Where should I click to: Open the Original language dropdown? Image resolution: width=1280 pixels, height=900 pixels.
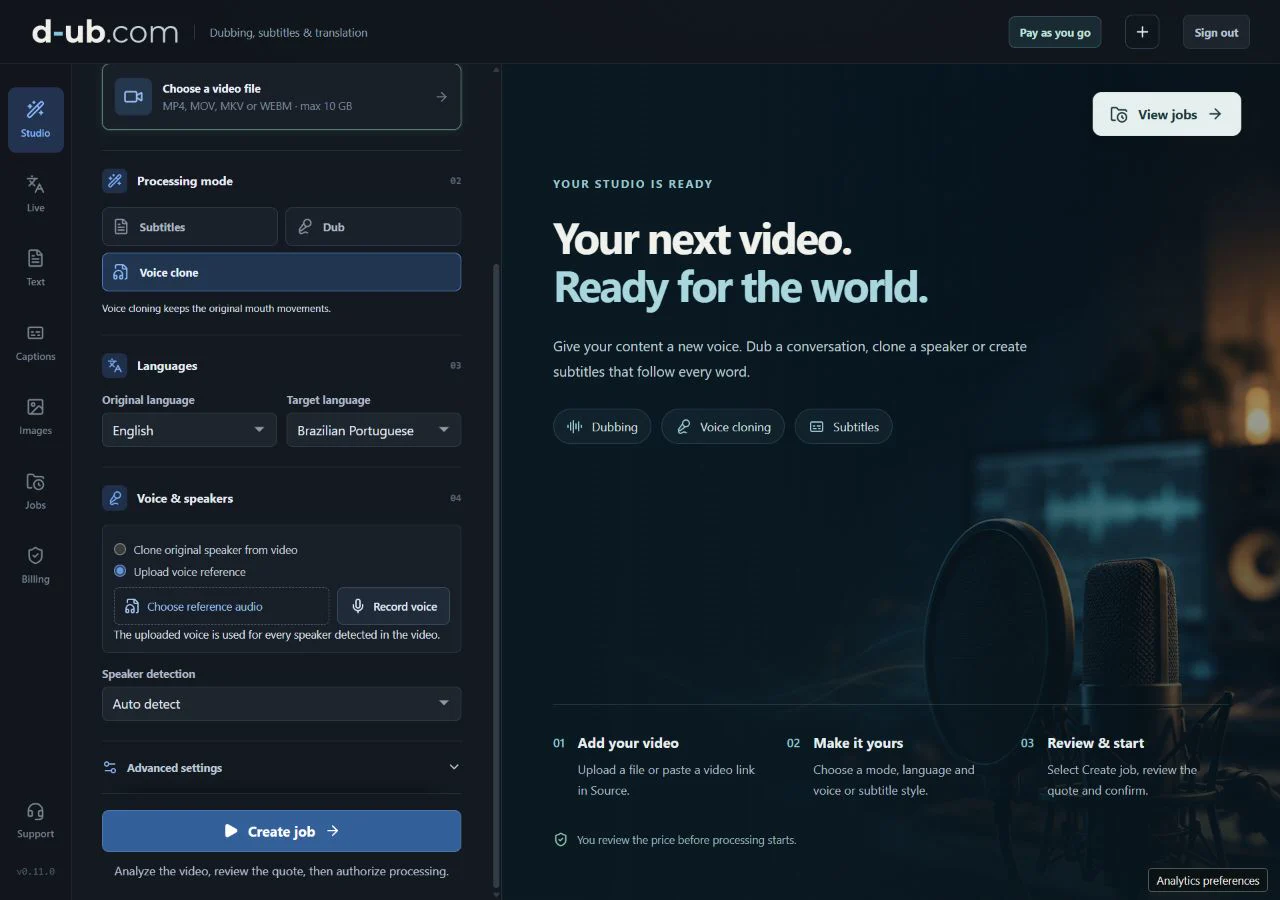pyautogui.click(x=189, y=430)
